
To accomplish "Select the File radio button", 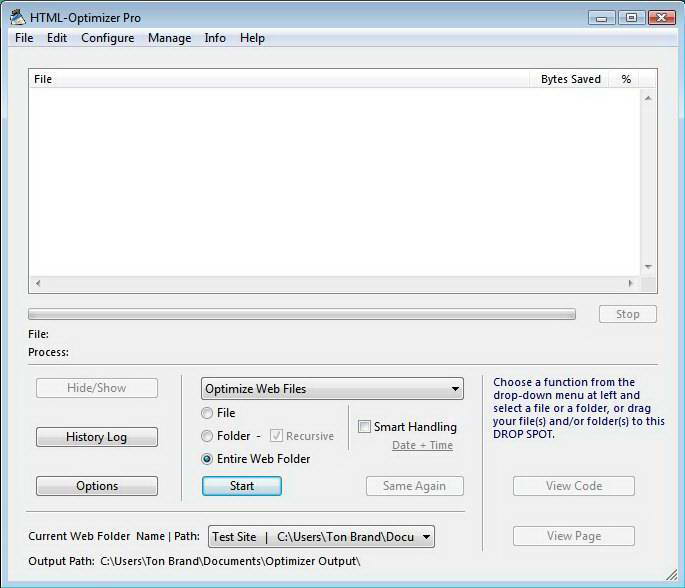I will [207, 413].
